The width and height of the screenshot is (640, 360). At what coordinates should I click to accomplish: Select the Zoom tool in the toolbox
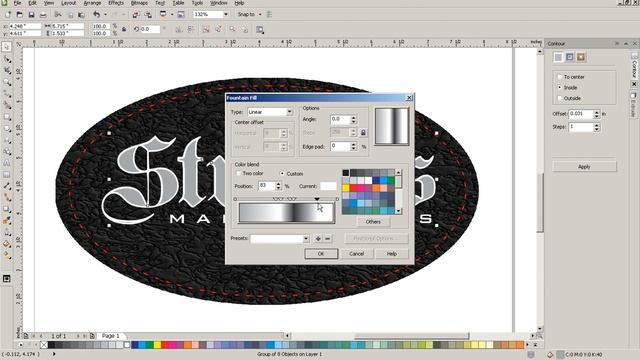click(x=7, y=82)
